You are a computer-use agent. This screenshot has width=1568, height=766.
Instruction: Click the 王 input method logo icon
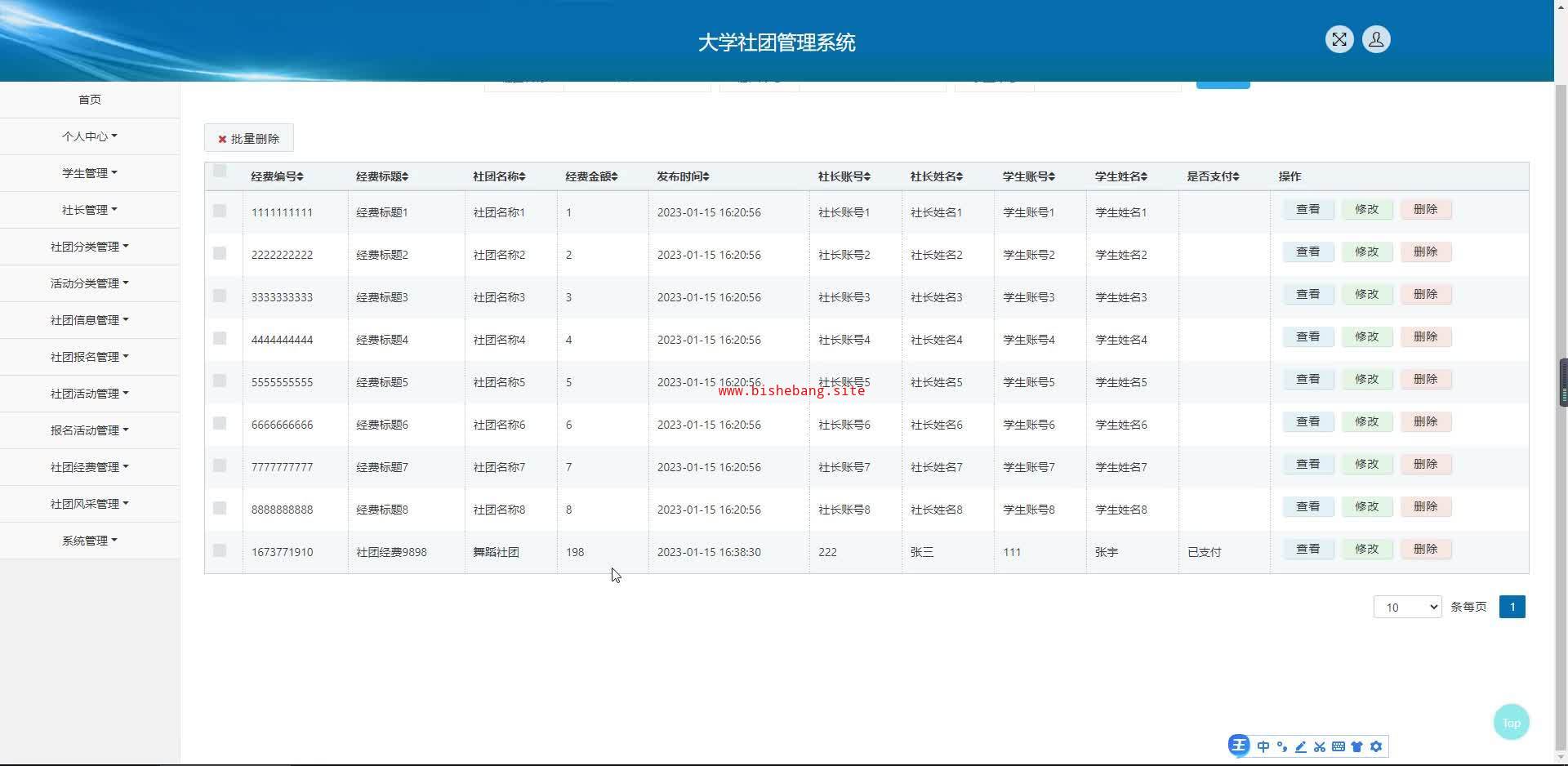click(1239, 745)
